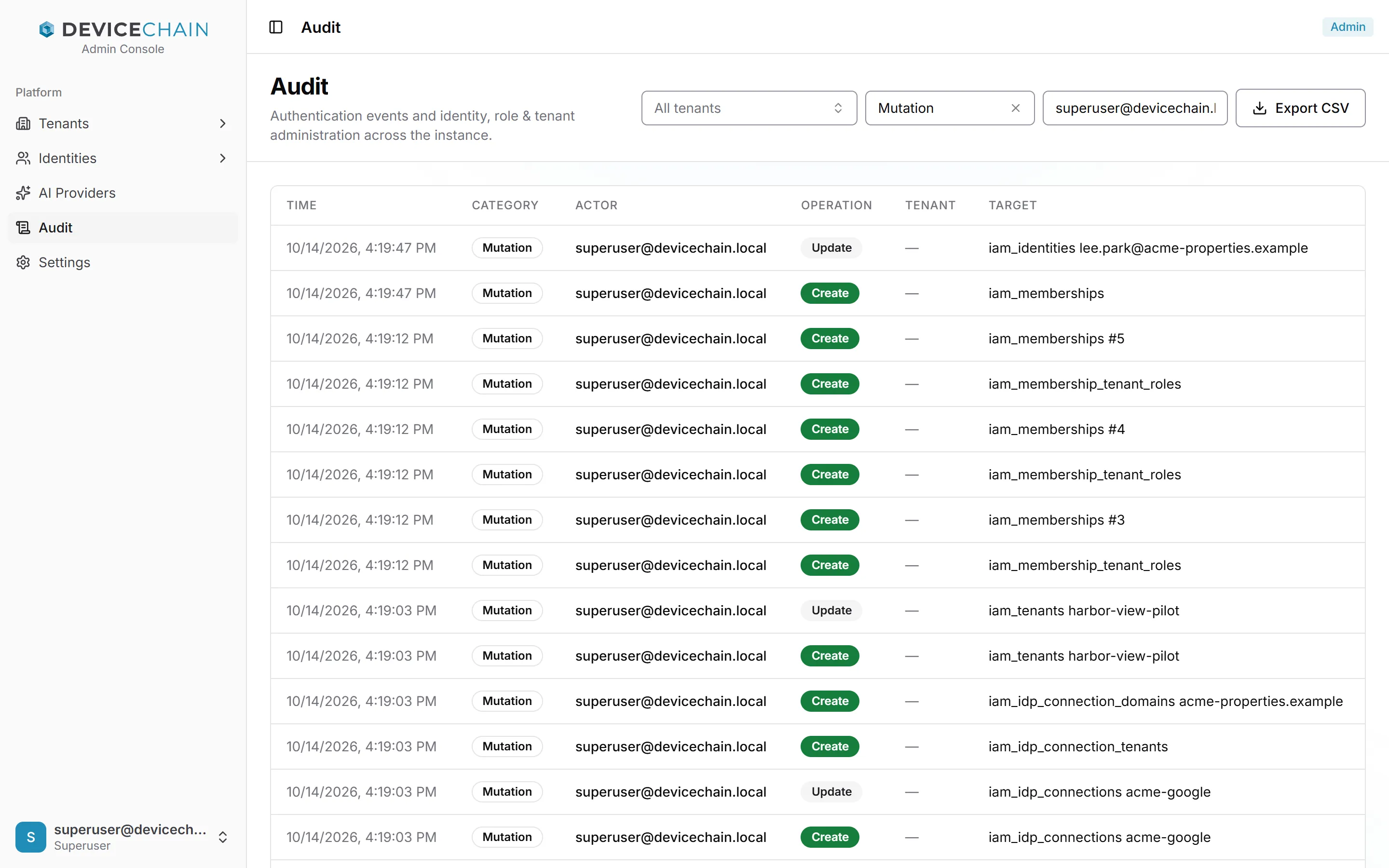The width and height of the screenshot is (1389, 868).
Task: Click Create badge in iam_idp_connection_tenants row
Action: [x=830, y=746]
